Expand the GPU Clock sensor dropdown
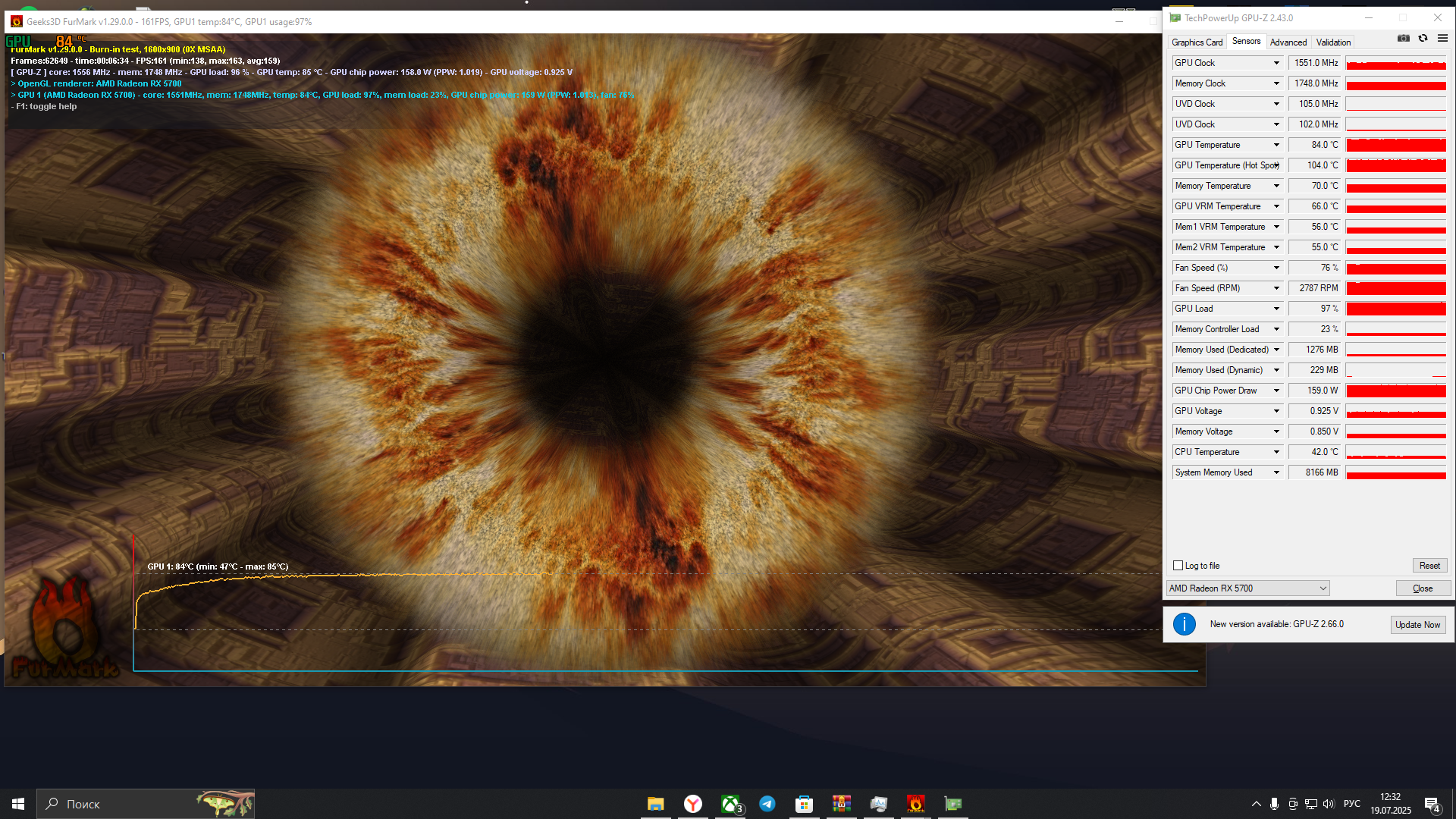 click(1276, 63)
